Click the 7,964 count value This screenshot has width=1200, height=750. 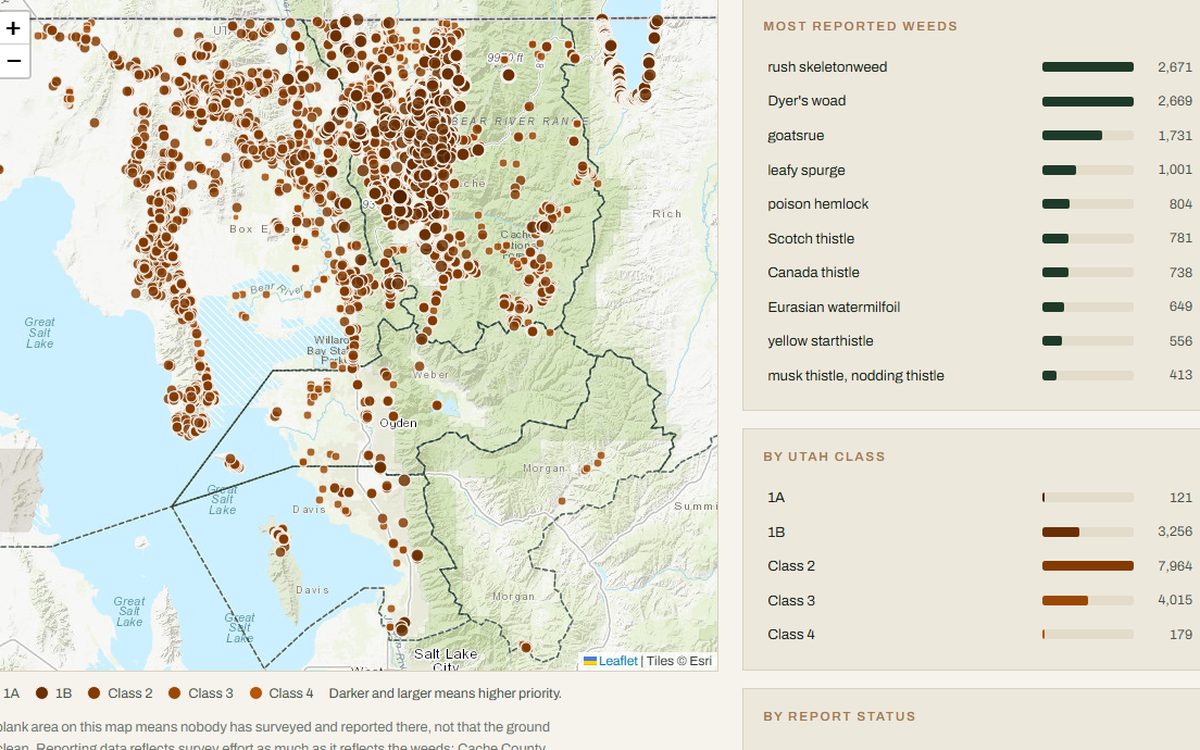1175,566
